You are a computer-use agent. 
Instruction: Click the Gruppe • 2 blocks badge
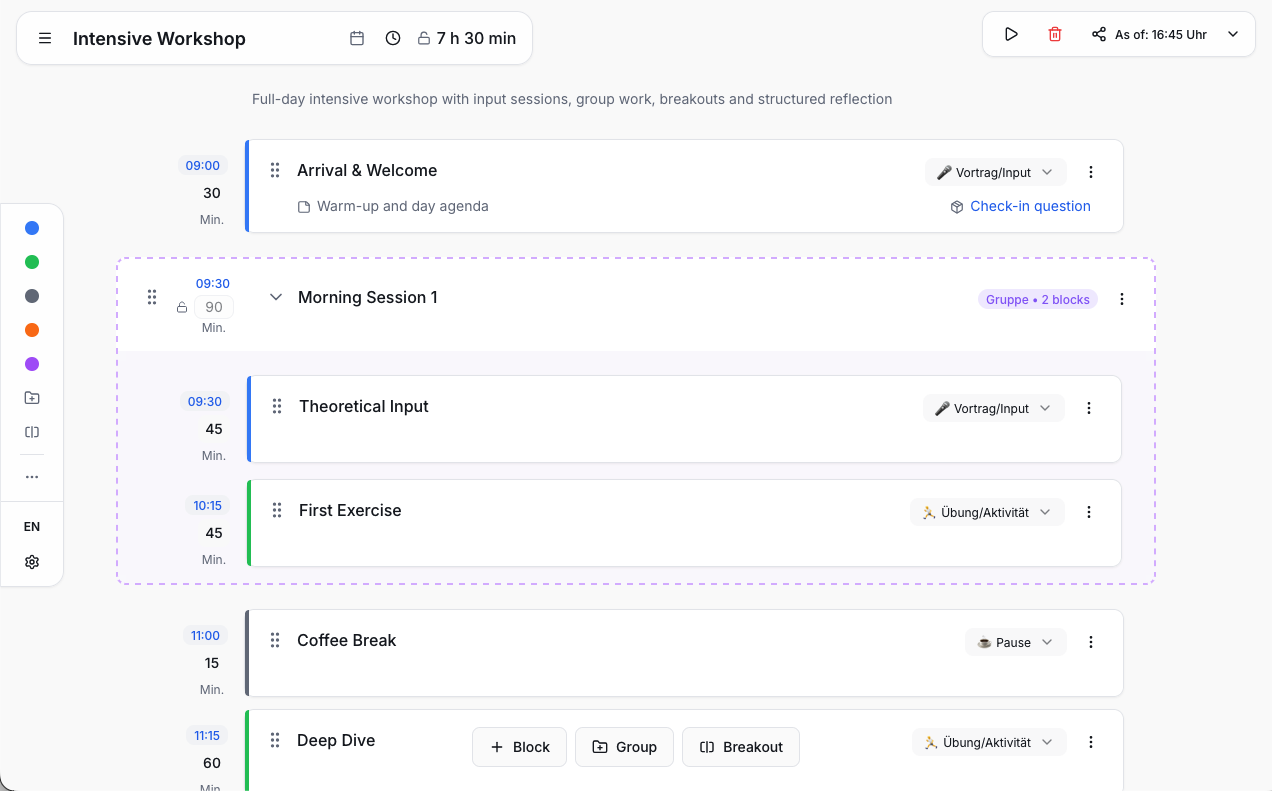point(1037,299)
